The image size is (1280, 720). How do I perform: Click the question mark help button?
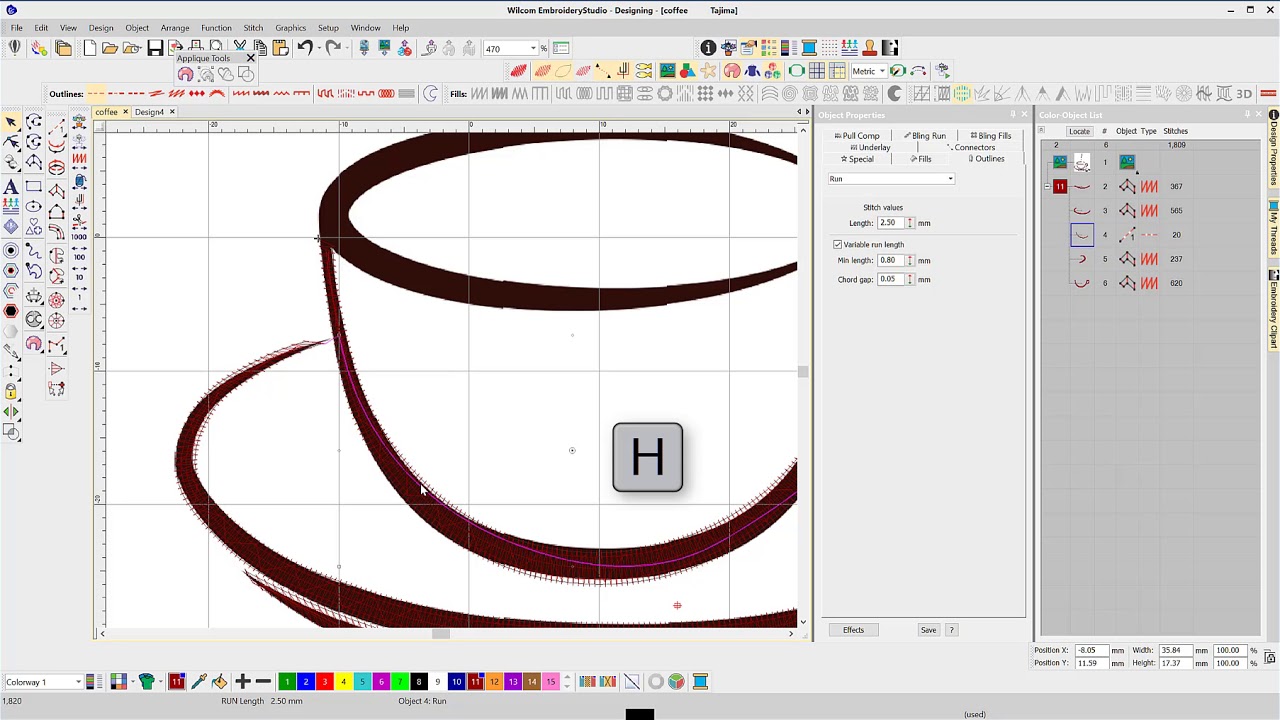[x=951, y=630]
